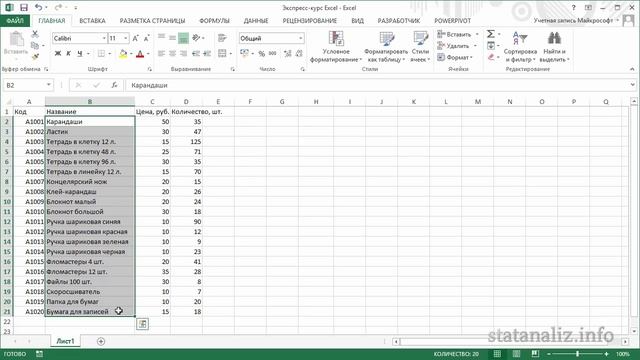Apply accounting number format
640x360 pixels.
click(x=244, y=53)
